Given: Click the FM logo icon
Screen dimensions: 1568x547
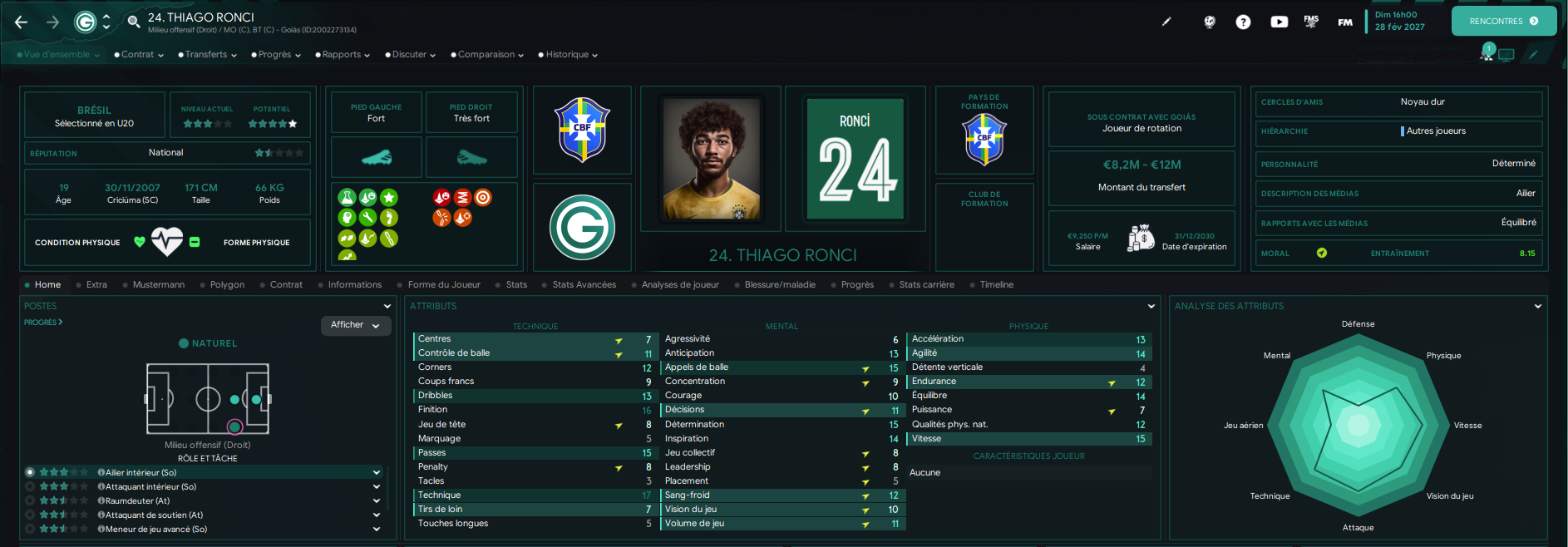Looking at the screenshot, I should (1345, 22).
